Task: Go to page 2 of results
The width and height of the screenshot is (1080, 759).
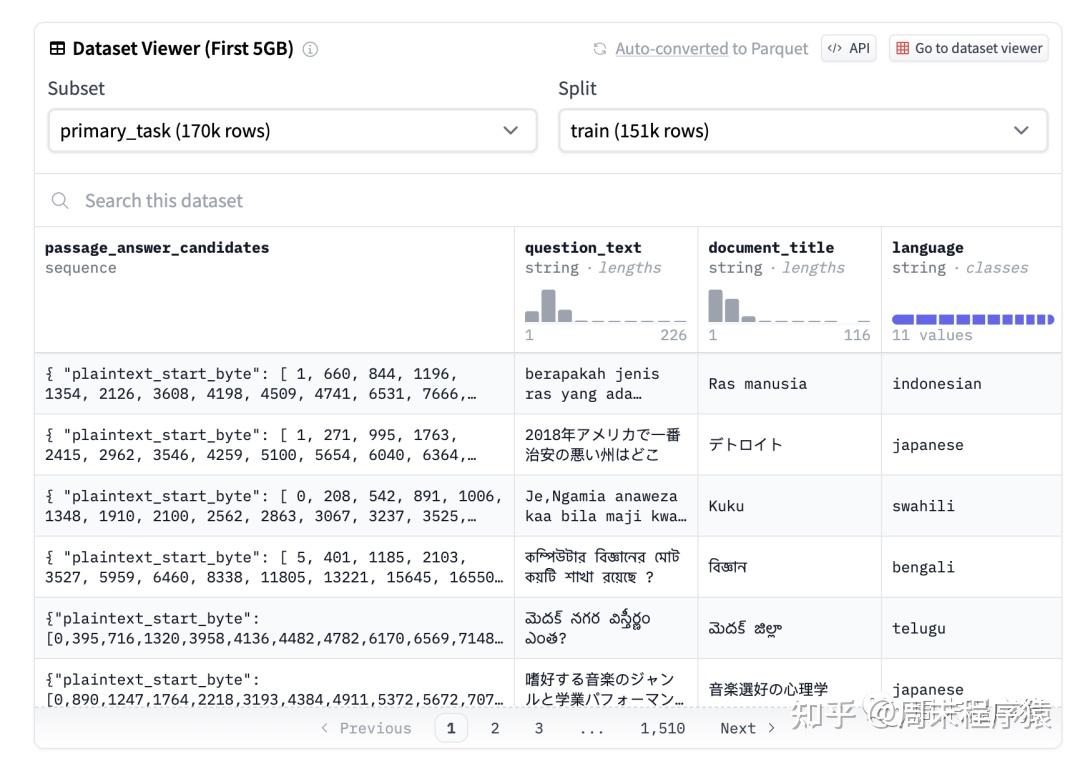Action: point(494,728)
